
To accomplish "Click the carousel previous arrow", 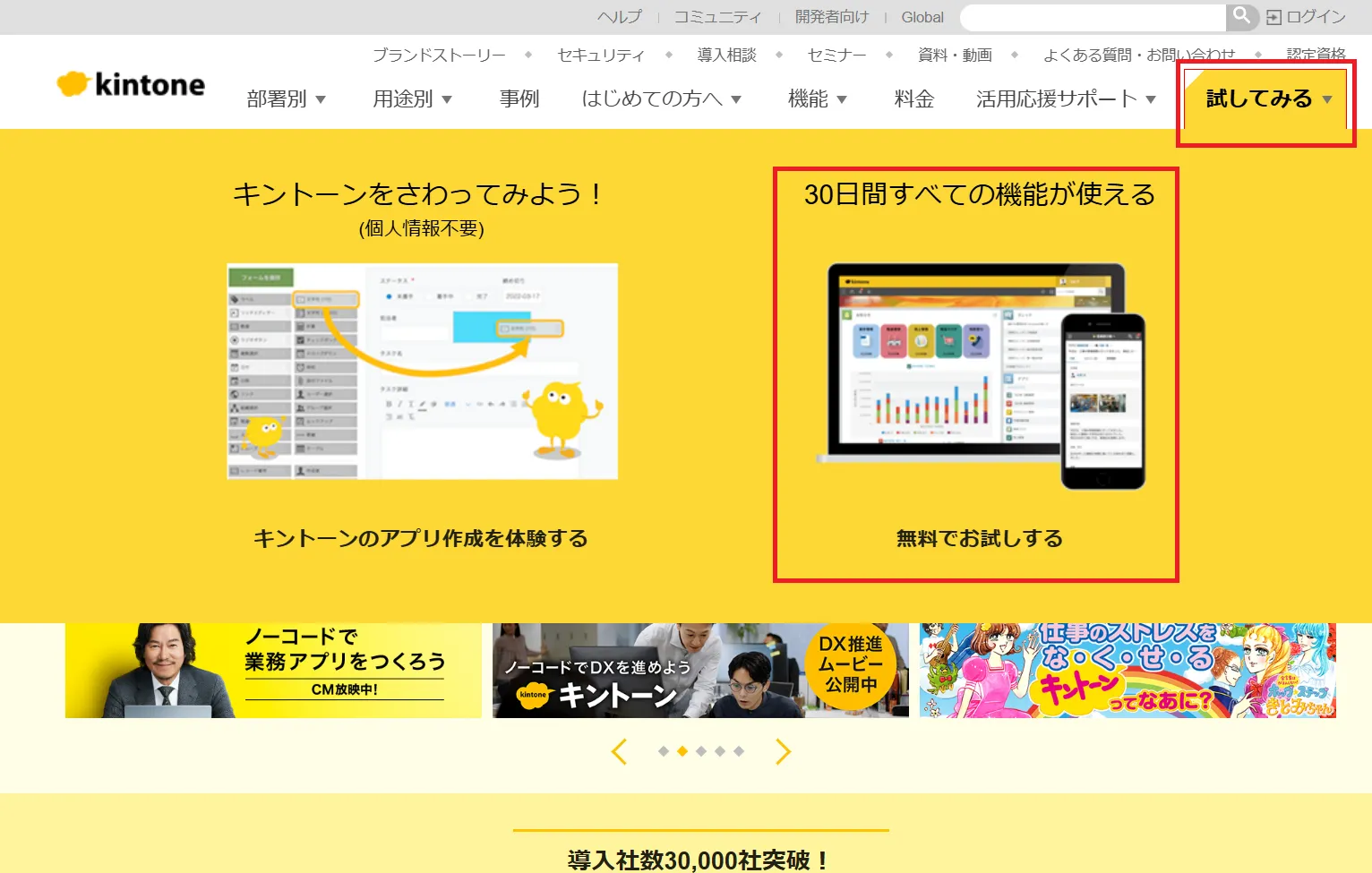I will (619, 752).
